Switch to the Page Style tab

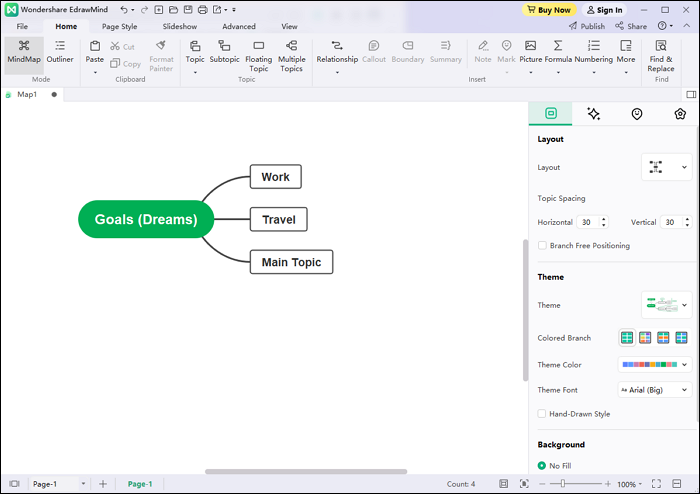[119, 26]
